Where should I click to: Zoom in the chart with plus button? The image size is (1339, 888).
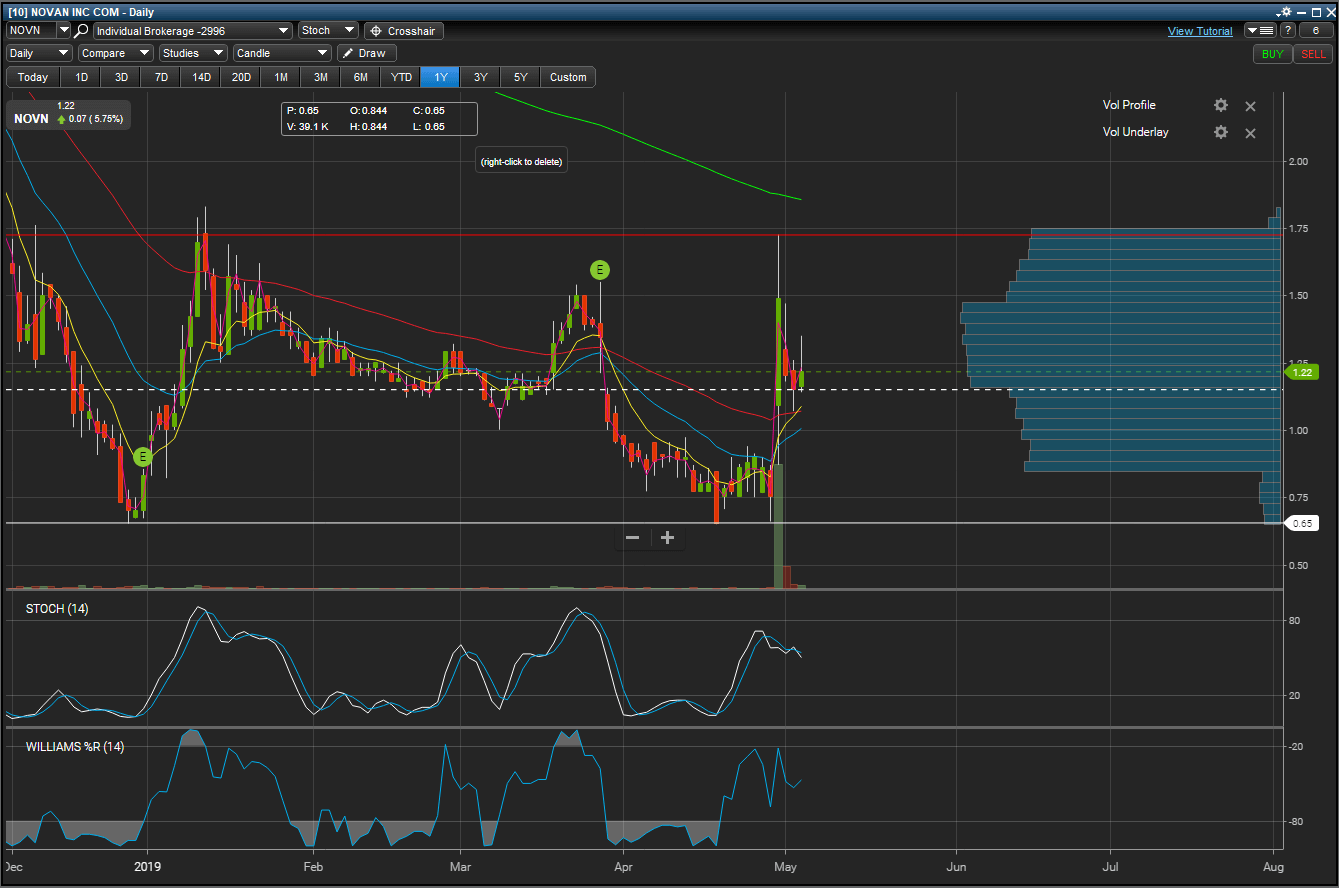point(668,538)
